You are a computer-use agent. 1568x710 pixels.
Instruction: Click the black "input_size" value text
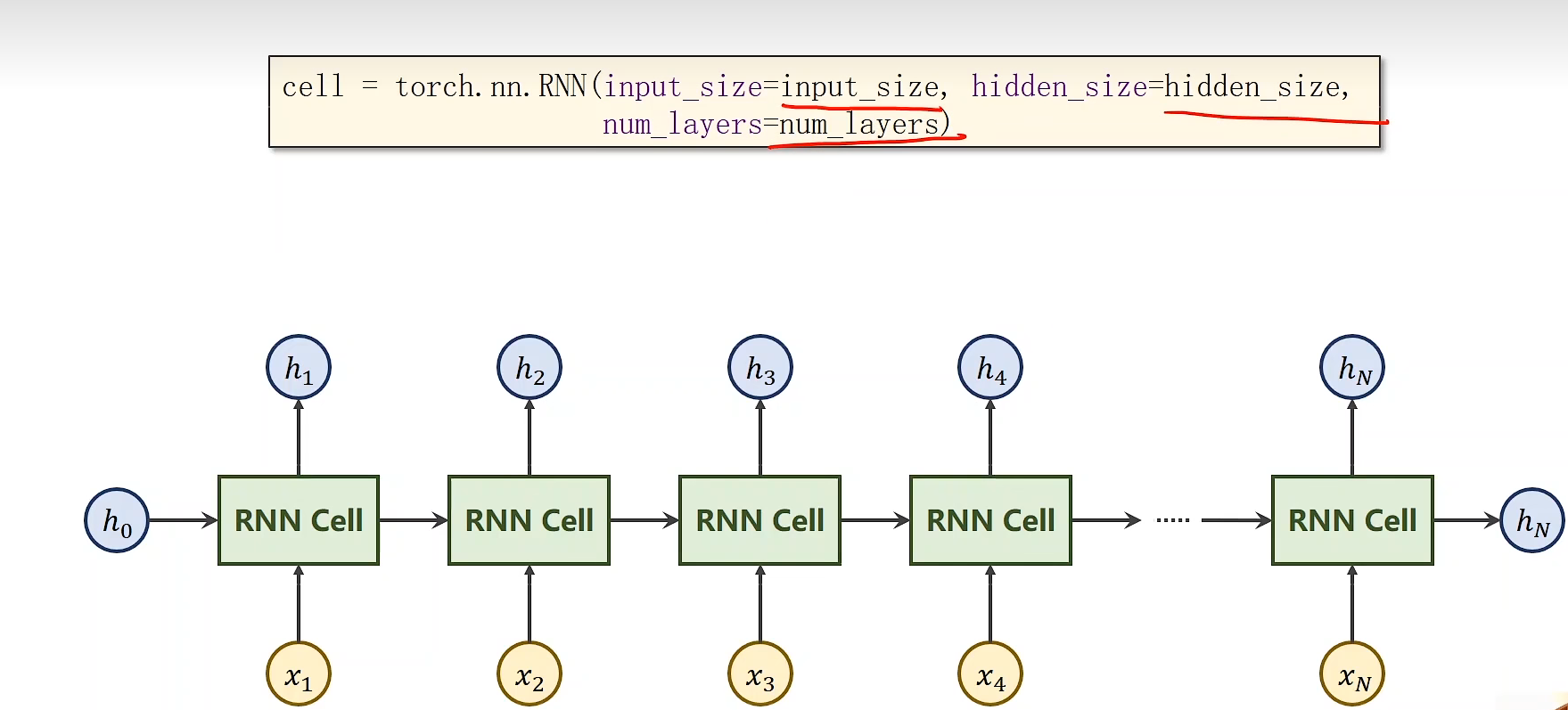point(859,87)
